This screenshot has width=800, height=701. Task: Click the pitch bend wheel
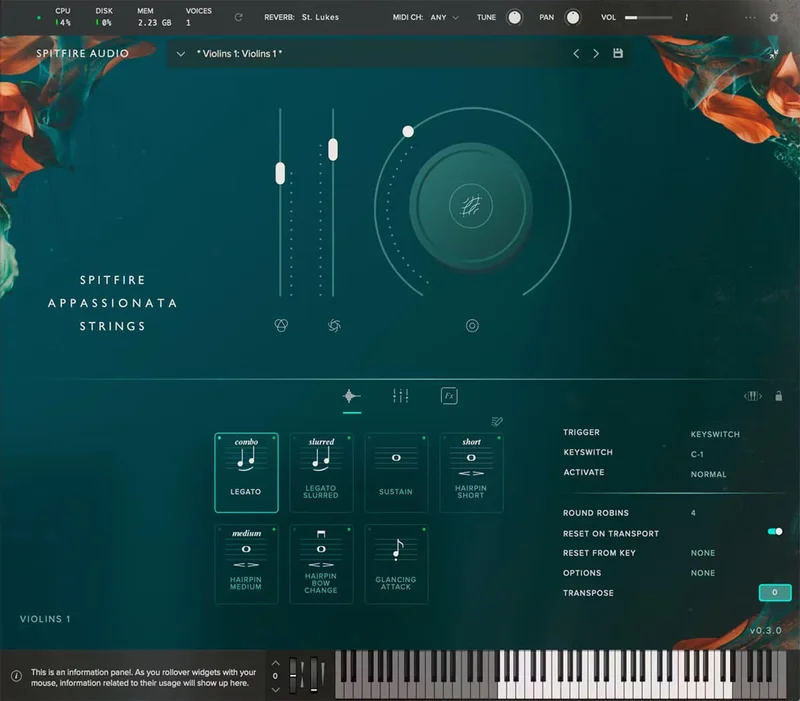point(293,675)
